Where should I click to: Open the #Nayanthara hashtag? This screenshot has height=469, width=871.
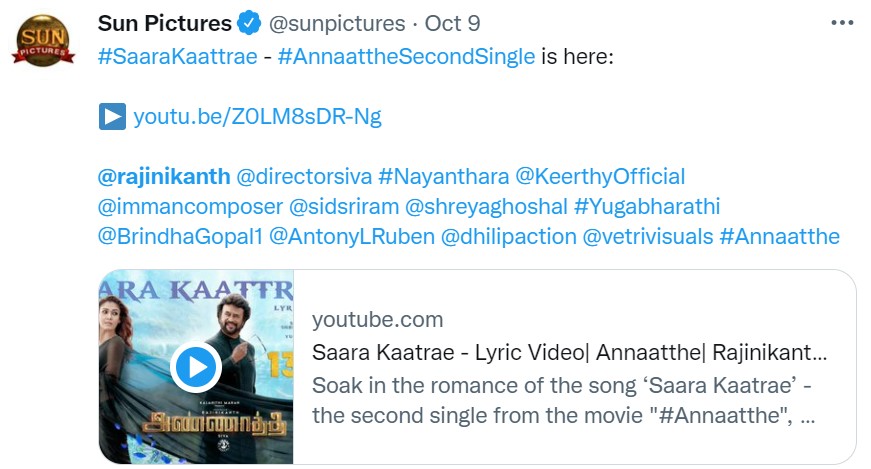pyautogui.click(x=444, y=177)
